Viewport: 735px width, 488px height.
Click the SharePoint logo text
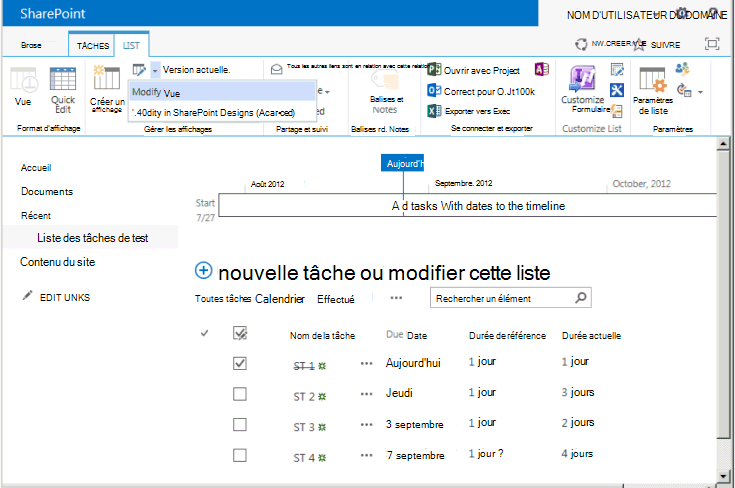tap(52, 14)
